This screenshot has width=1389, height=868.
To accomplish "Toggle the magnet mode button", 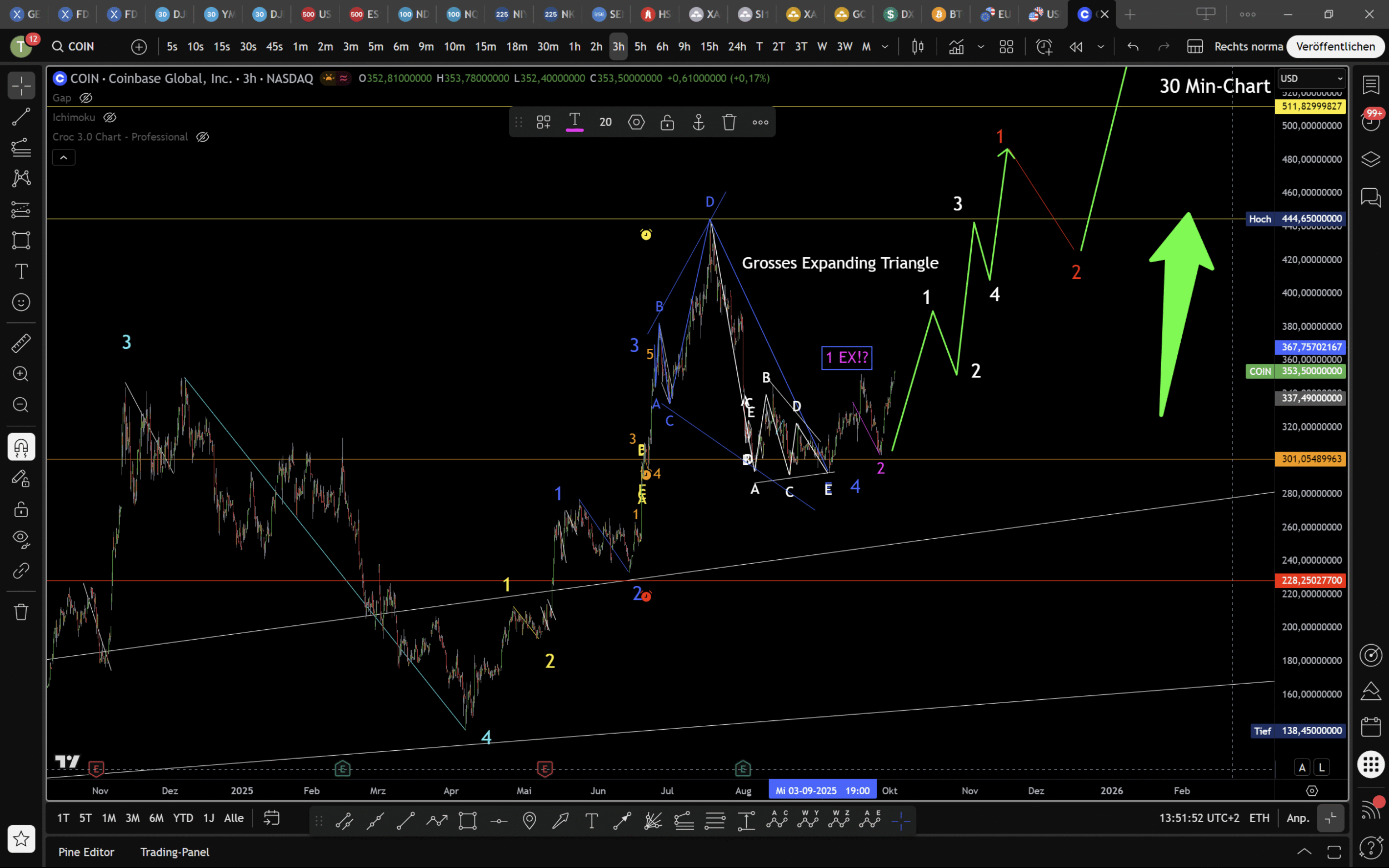I will coord(21,447).
